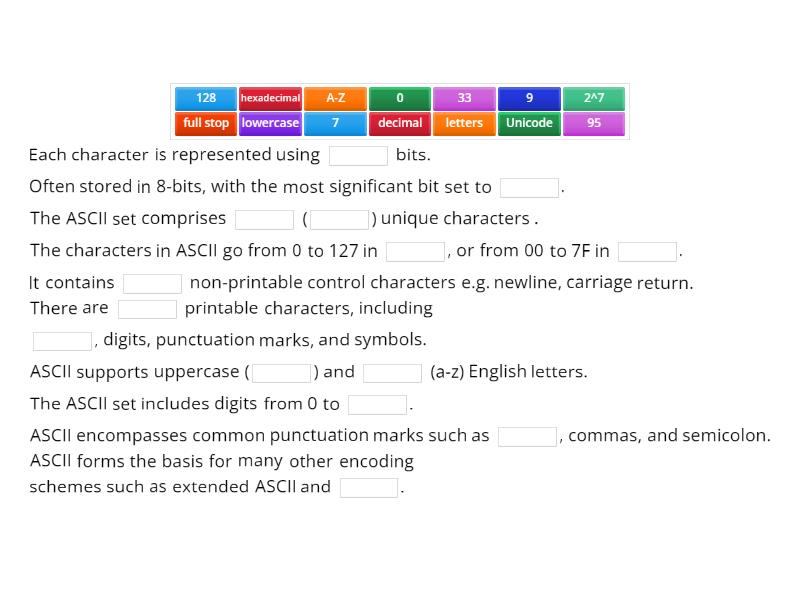Select the "128" answer tile

[x=204, y=98]
